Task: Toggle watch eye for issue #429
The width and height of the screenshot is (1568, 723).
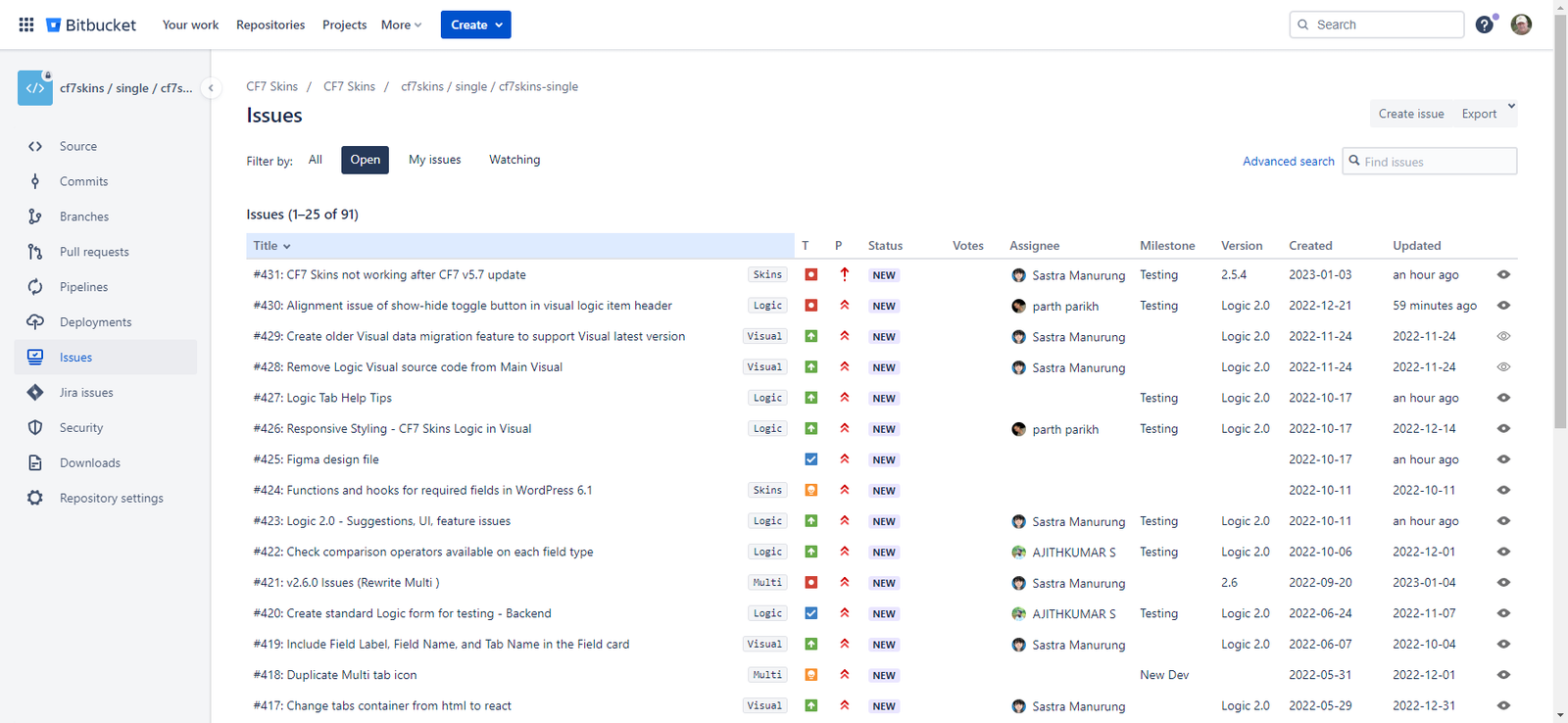Action: tap(1503, 336)
